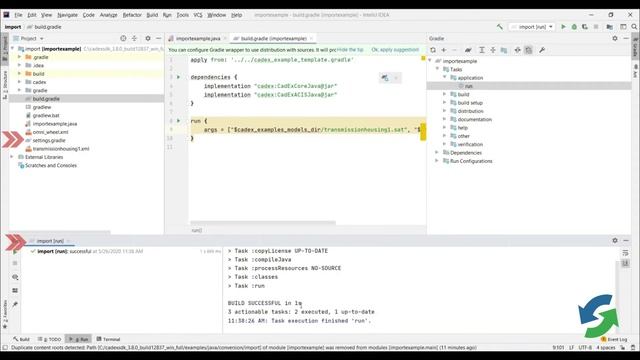Open Run panel gear settings

[615, 240]
